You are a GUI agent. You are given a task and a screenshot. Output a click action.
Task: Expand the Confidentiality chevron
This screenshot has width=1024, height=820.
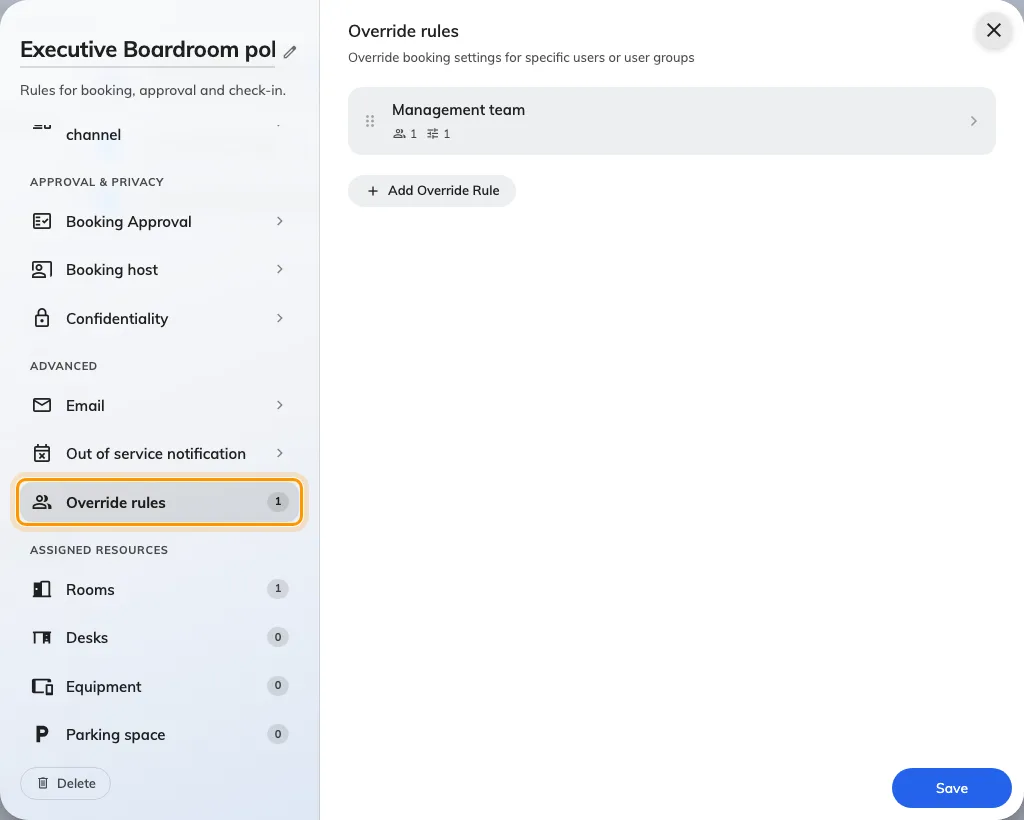click(x=280, y=318)
